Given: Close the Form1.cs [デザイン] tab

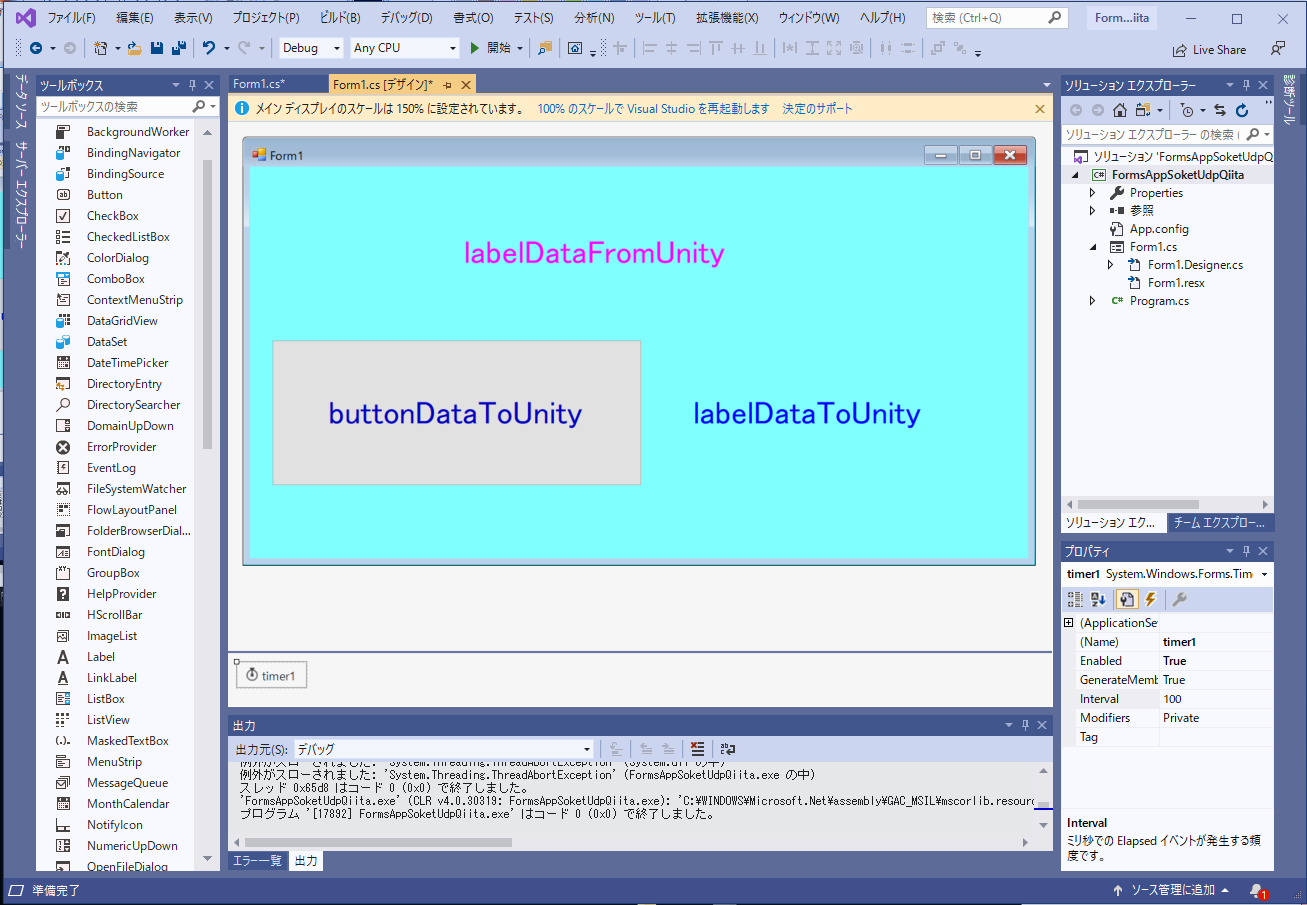Looking at the screenshot, I should [x=465, y=85].
